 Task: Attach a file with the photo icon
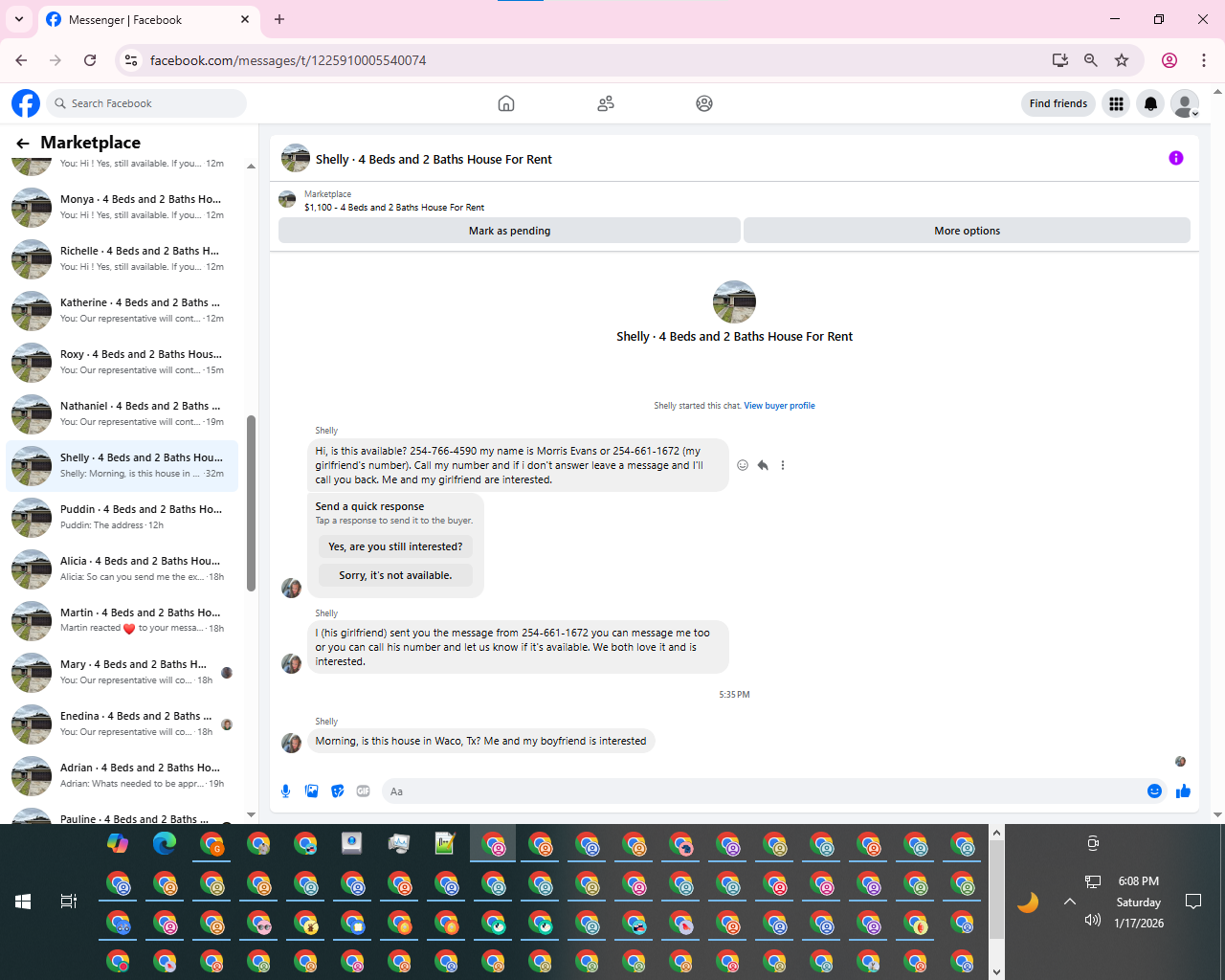pos(312,791)
